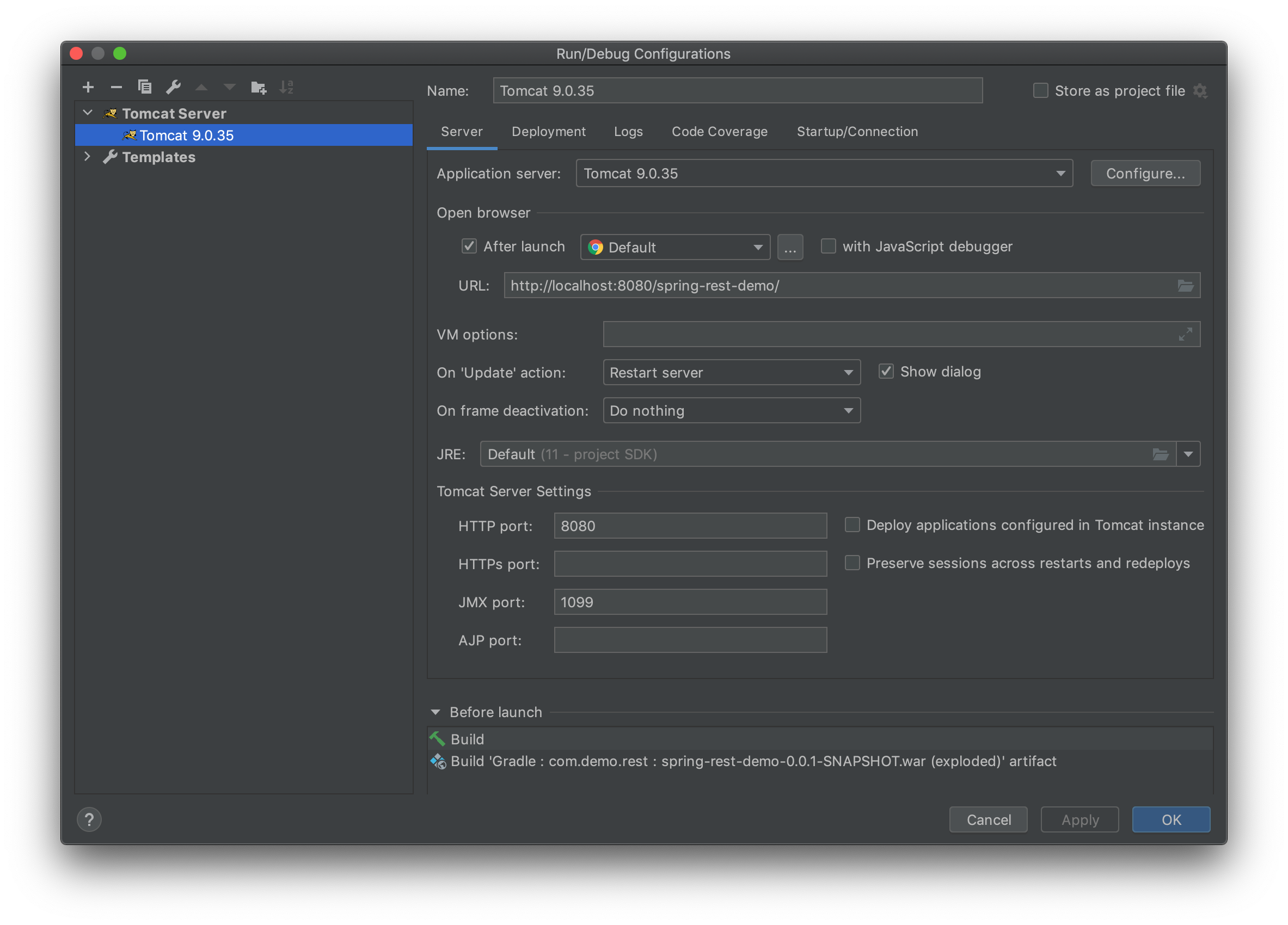Collapse the Before launch section

click(x=435, y=712)
